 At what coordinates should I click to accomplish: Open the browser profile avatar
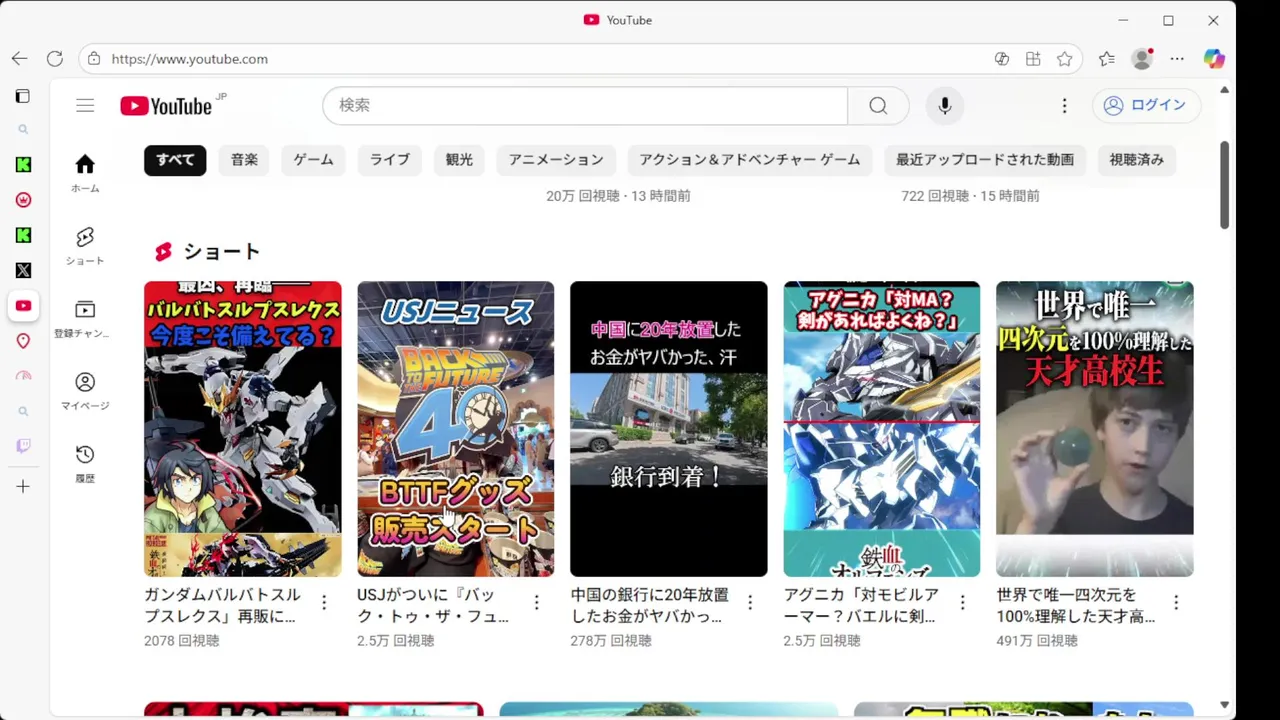pos(1142,59)
